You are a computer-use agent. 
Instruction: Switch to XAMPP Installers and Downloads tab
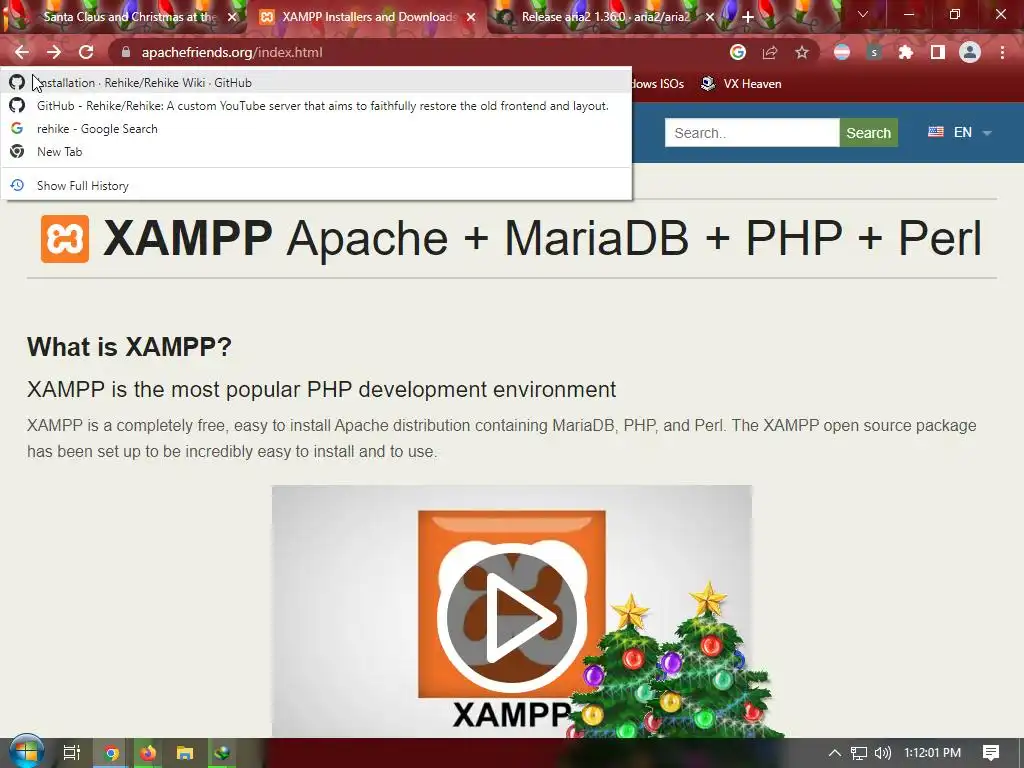368,17
